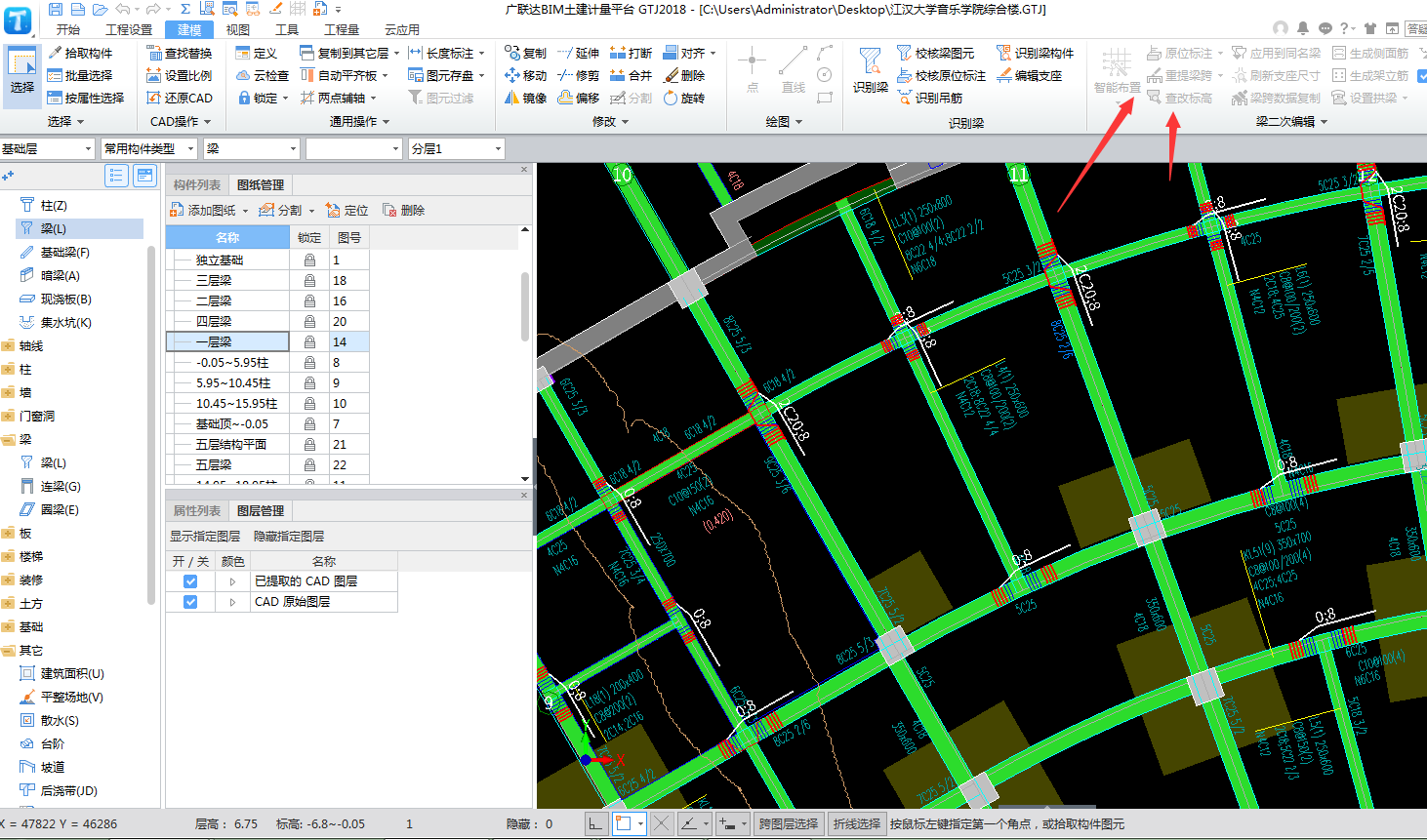Click the 识别梁构件 recognize beam component tool
Viewport: 1427px width, 840px height.
1035,53
